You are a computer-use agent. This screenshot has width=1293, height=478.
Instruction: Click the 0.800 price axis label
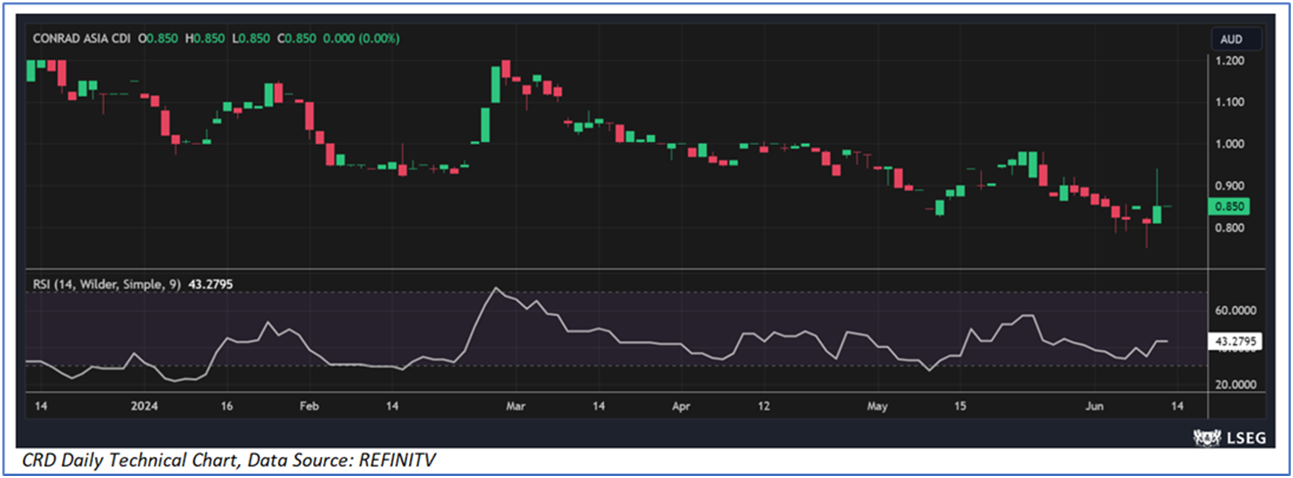1230,229
